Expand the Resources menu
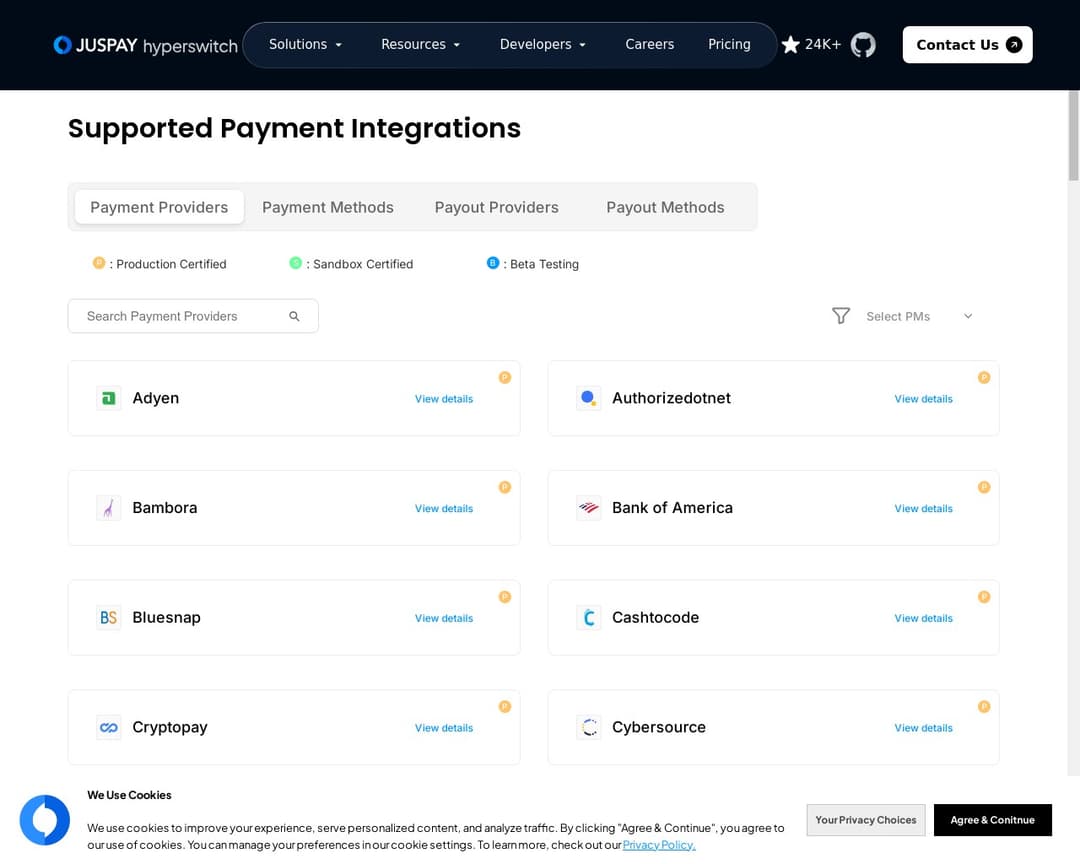Screen dimensions: 1080x864 (420, 44)
